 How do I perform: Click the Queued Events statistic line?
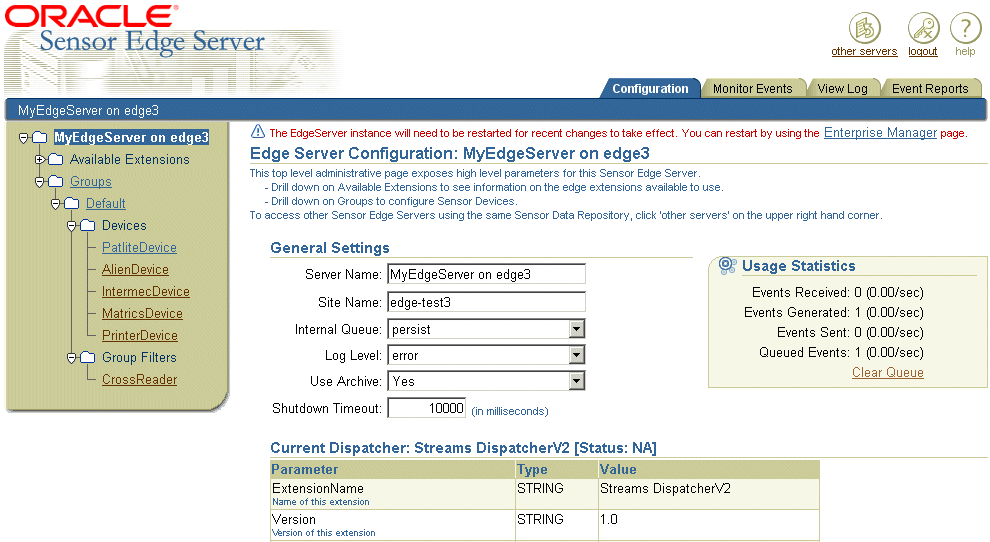[x=841, y=352]
